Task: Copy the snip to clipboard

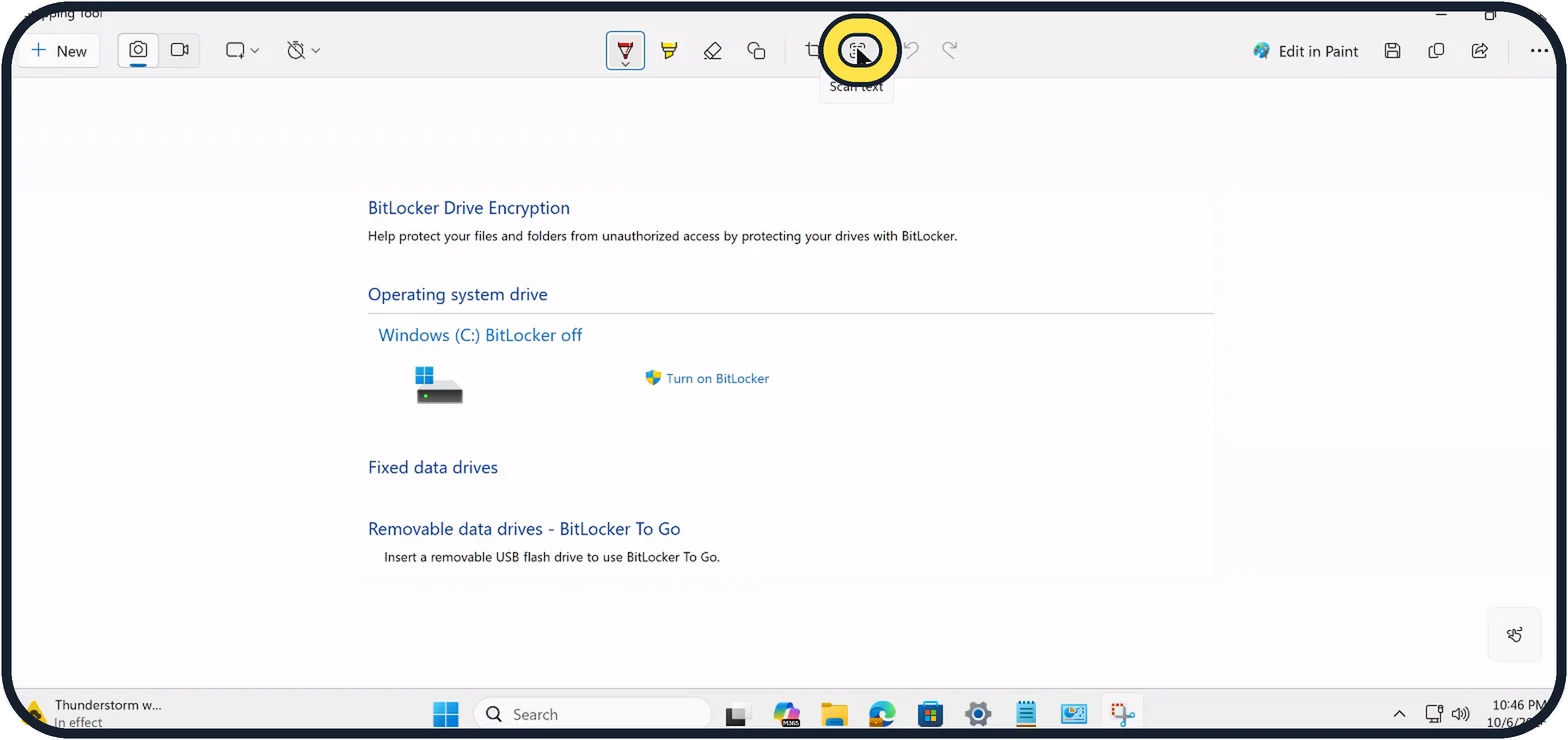Action: pyautogui.click(x=1436, y=51)
